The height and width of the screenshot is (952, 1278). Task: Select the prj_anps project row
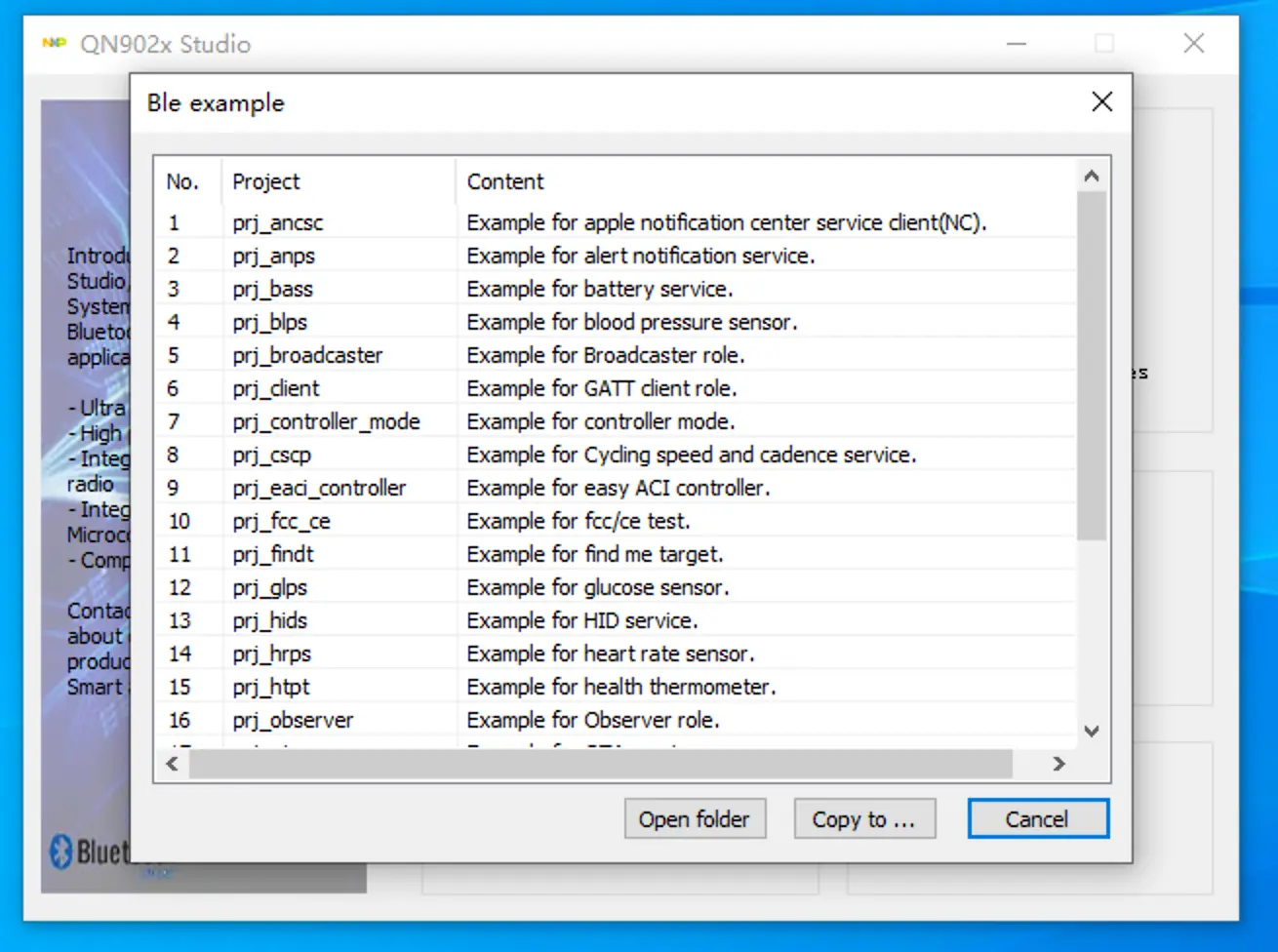[617, 256]
